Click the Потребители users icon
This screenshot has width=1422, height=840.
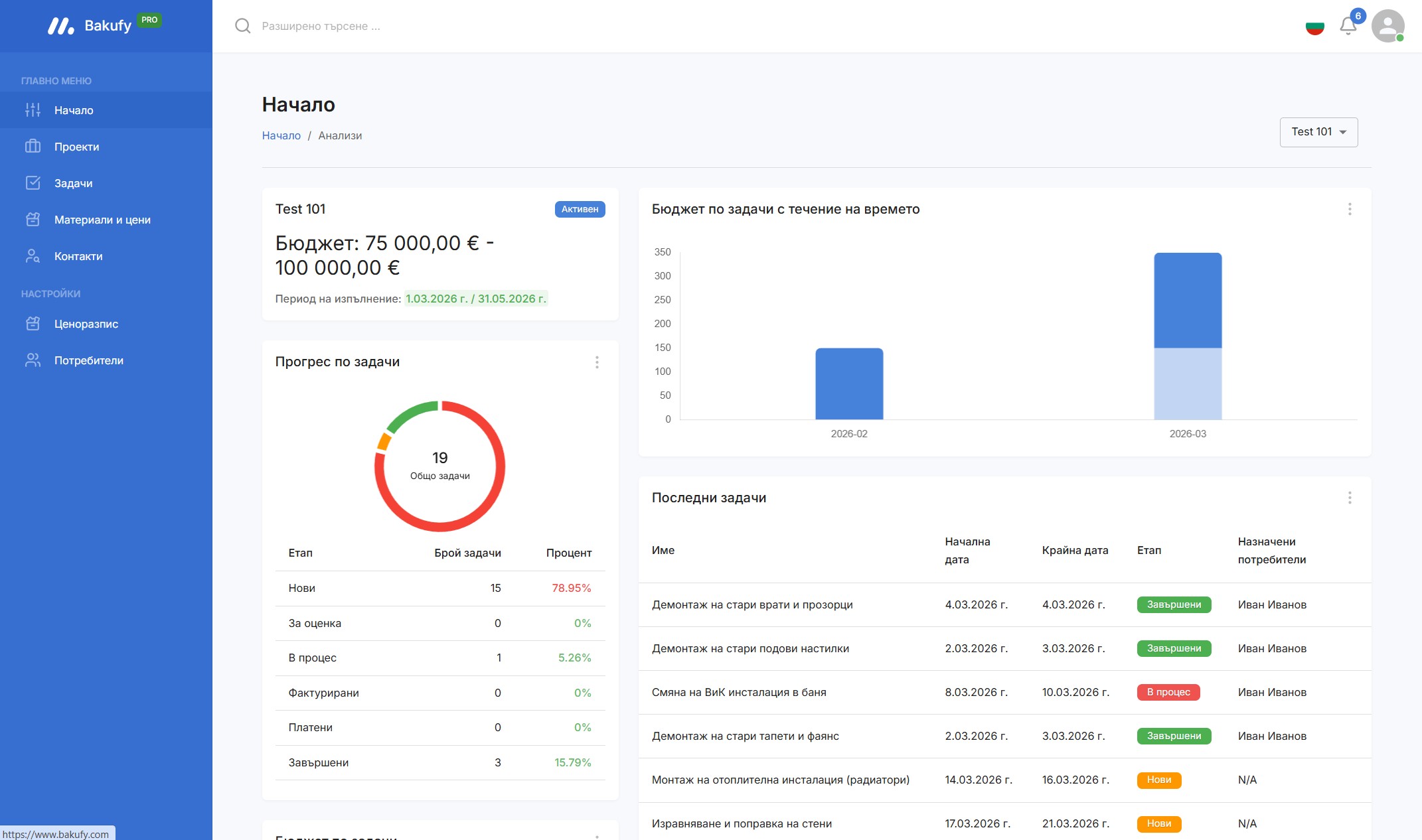[x=33, y=360]
